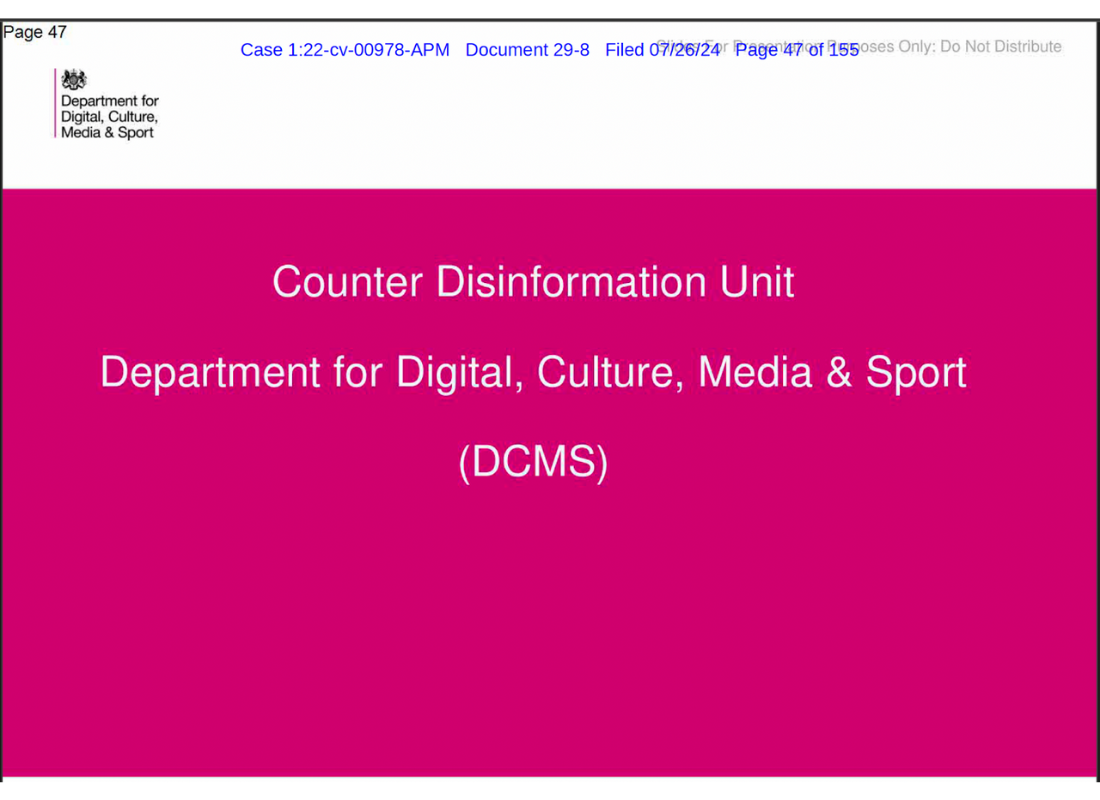Click the 'Document 29-8' header text
This screenshot has height=800, width=1100.
pyautogui.click(x=527, y=50)
